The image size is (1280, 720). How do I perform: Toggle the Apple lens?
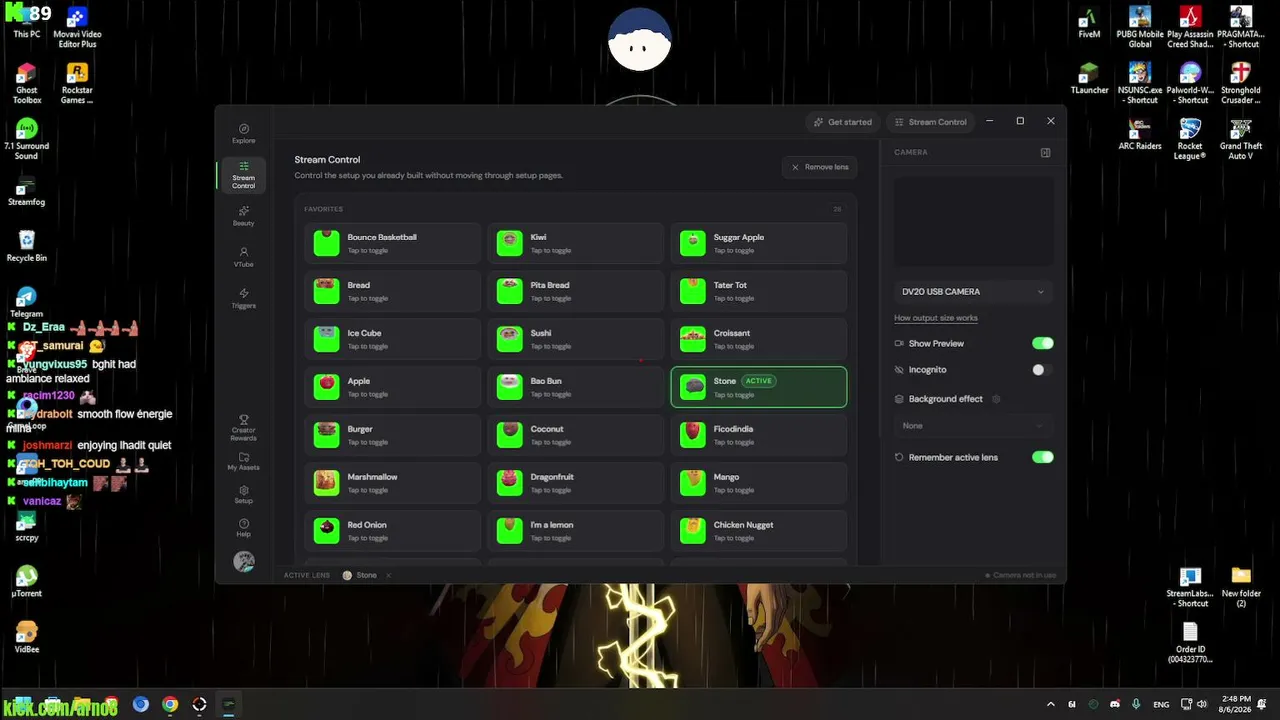pyautogui.click(x=393, y=387)
